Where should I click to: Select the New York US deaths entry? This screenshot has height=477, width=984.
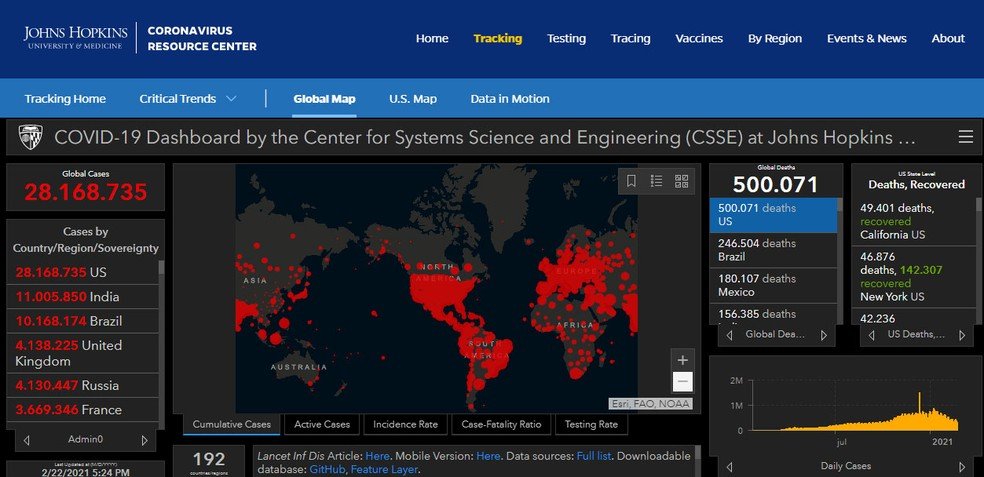912,276
